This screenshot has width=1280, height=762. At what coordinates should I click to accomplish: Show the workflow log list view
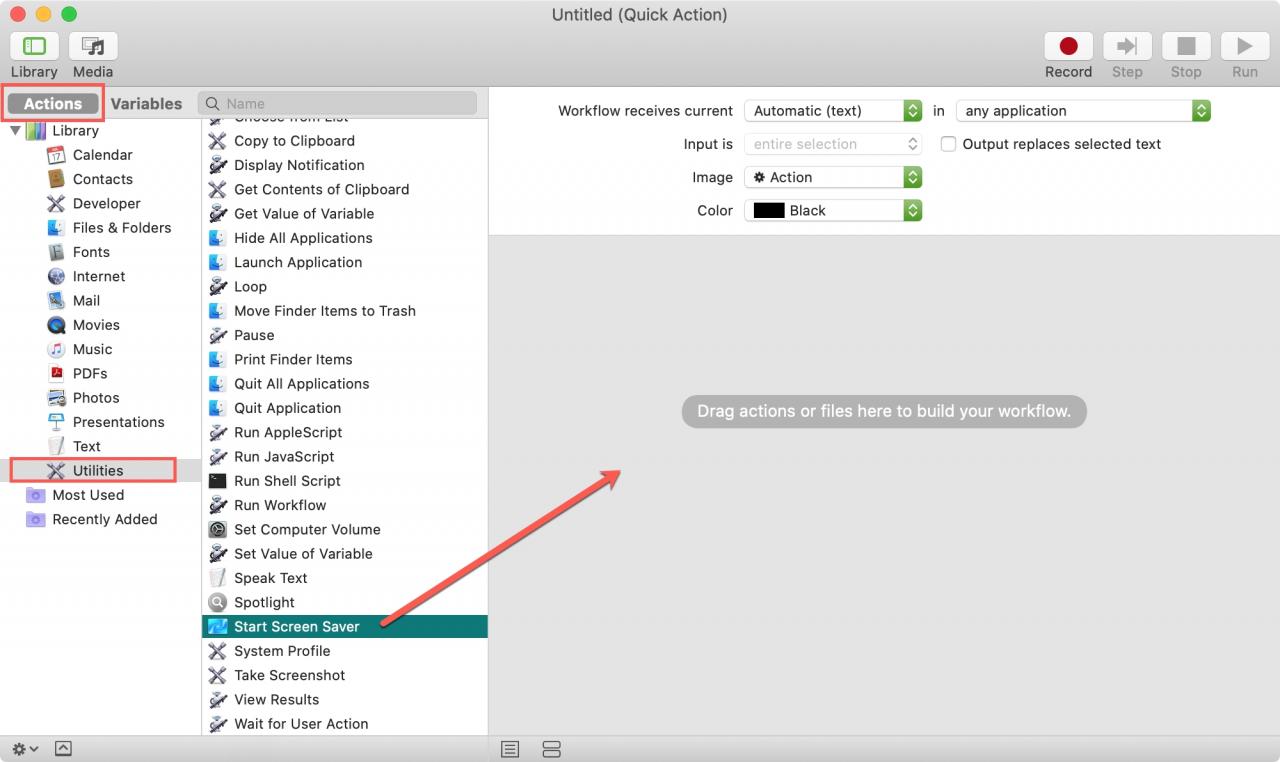[x=510, y=749]
